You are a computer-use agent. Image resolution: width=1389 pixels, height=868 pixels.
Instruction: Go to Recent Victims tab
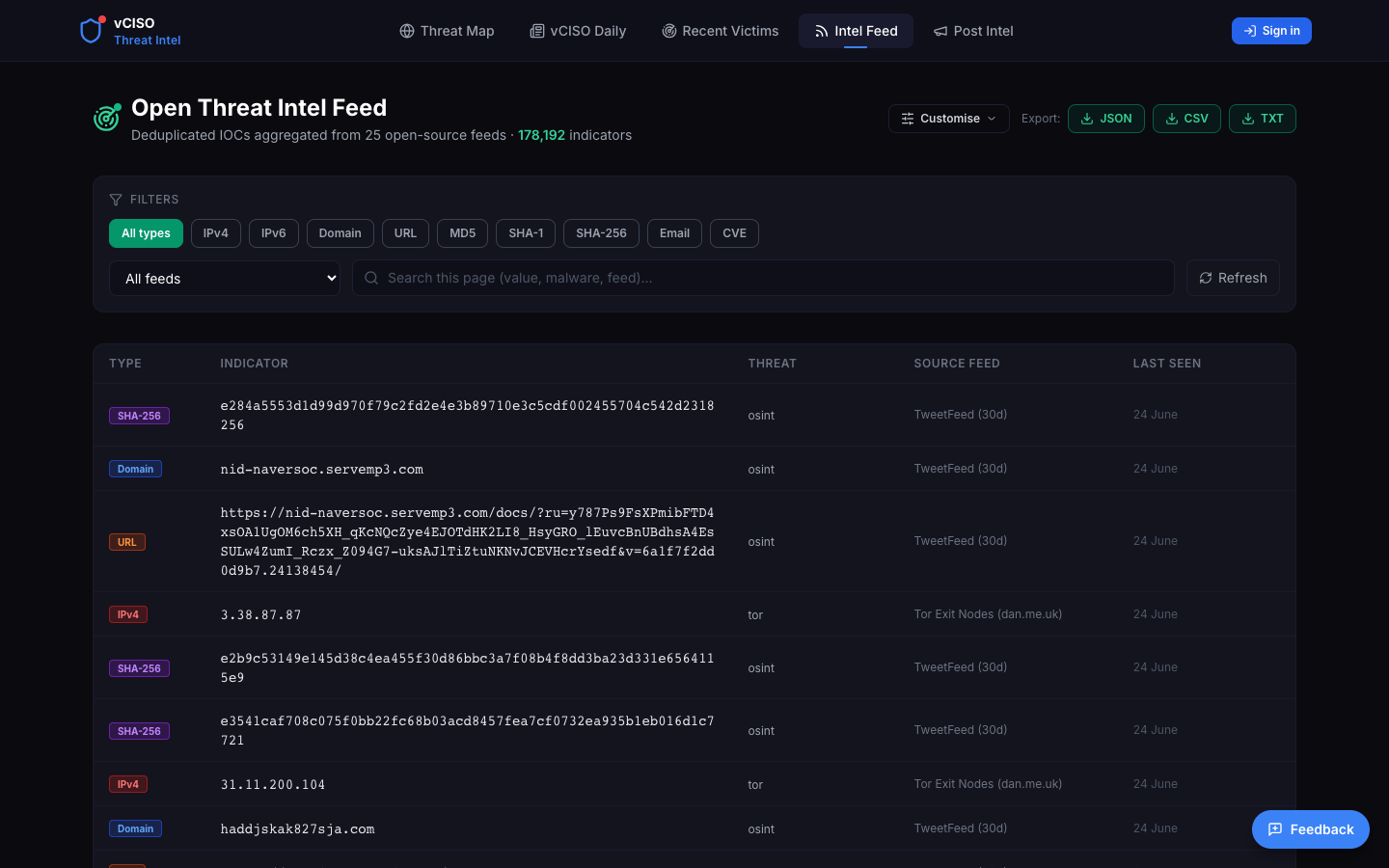[x=721, y=31]
